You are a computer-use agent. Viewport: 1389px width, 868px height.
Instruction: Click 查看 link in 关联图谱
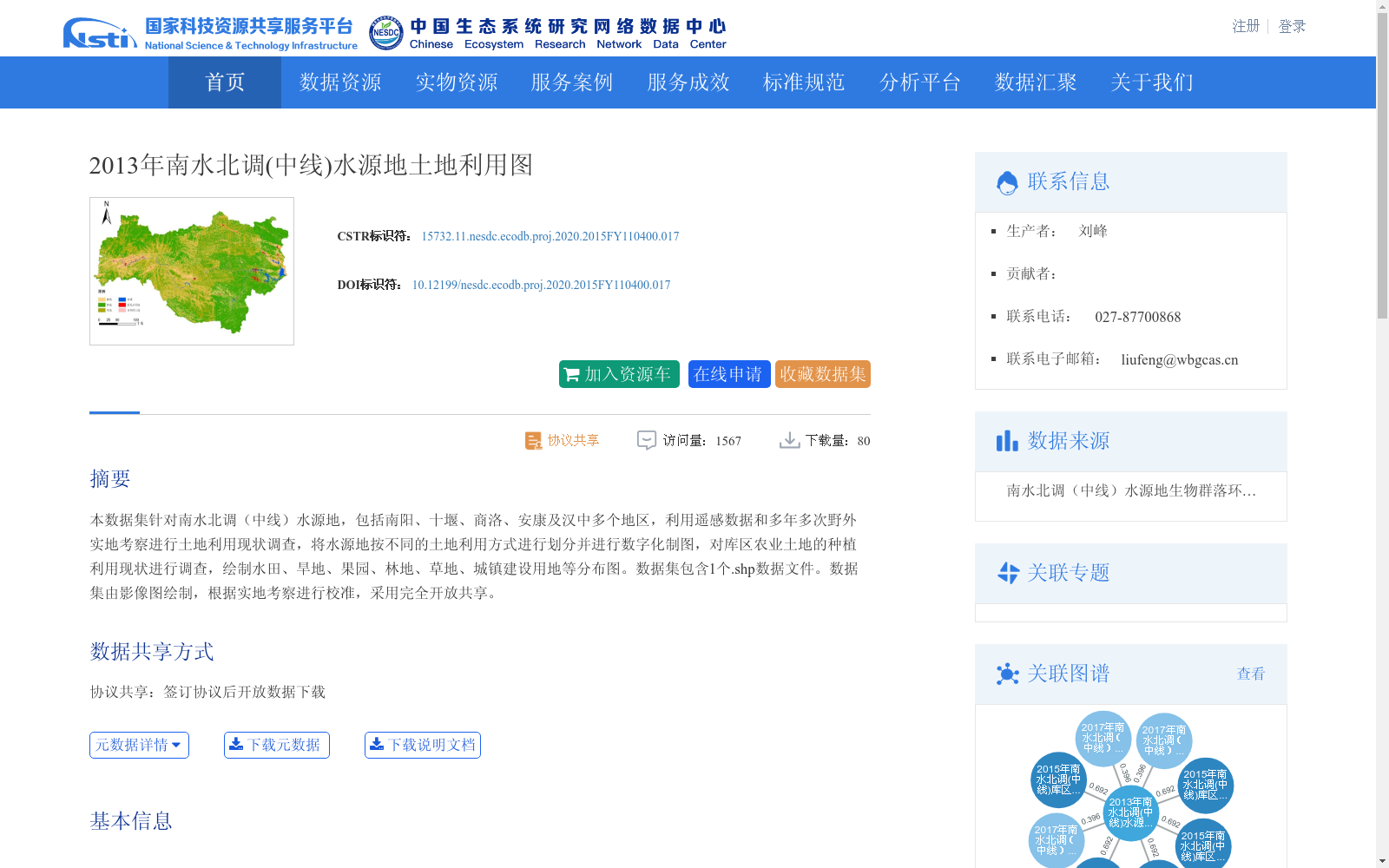click(1251, 674)
